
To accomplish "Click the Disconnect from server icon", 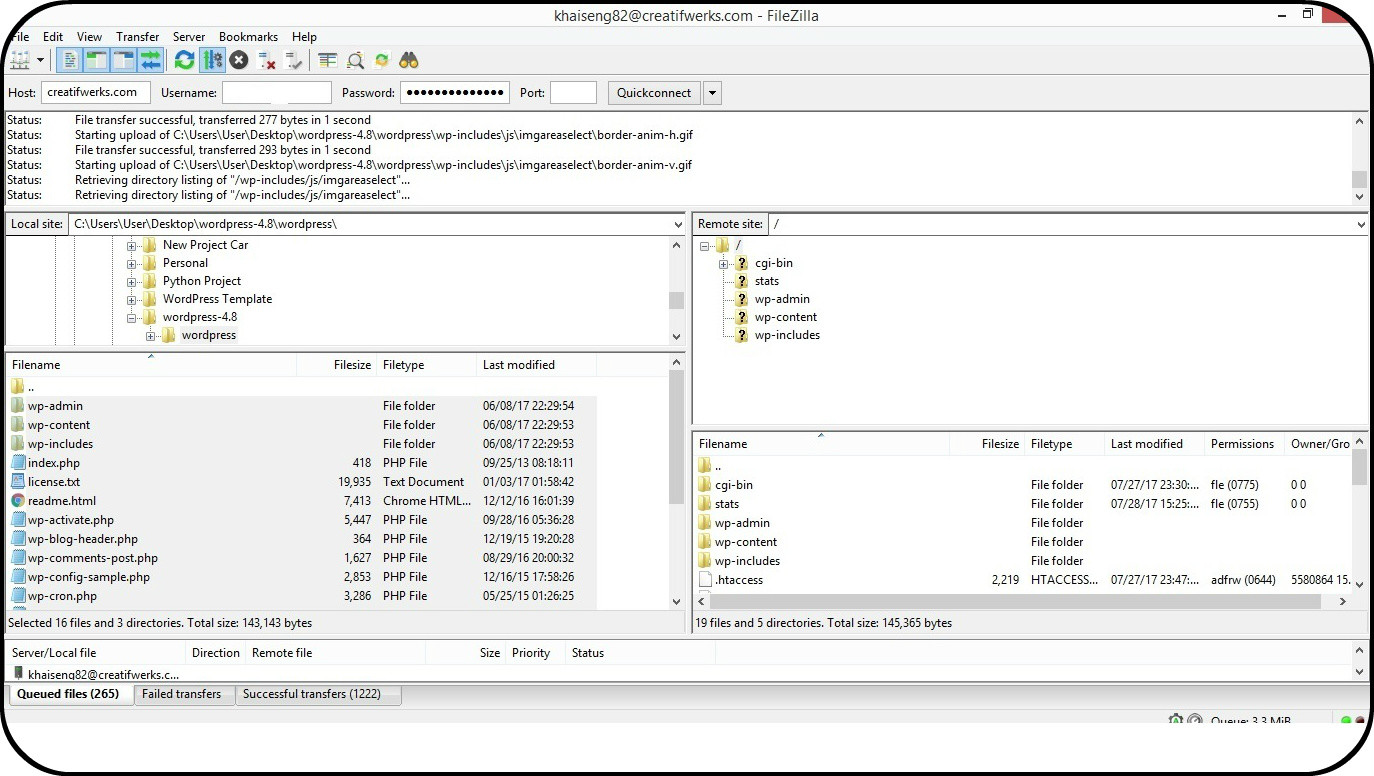I will click(266, 60).
